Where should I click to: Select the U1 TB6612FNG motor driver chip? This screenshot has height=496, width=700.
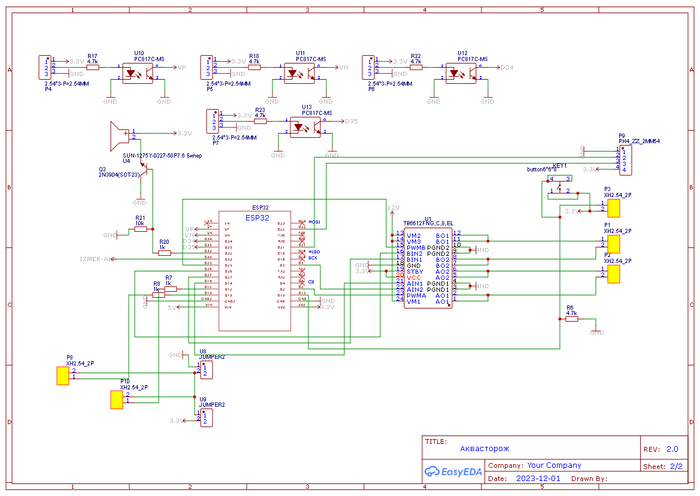tap(428, 268)
